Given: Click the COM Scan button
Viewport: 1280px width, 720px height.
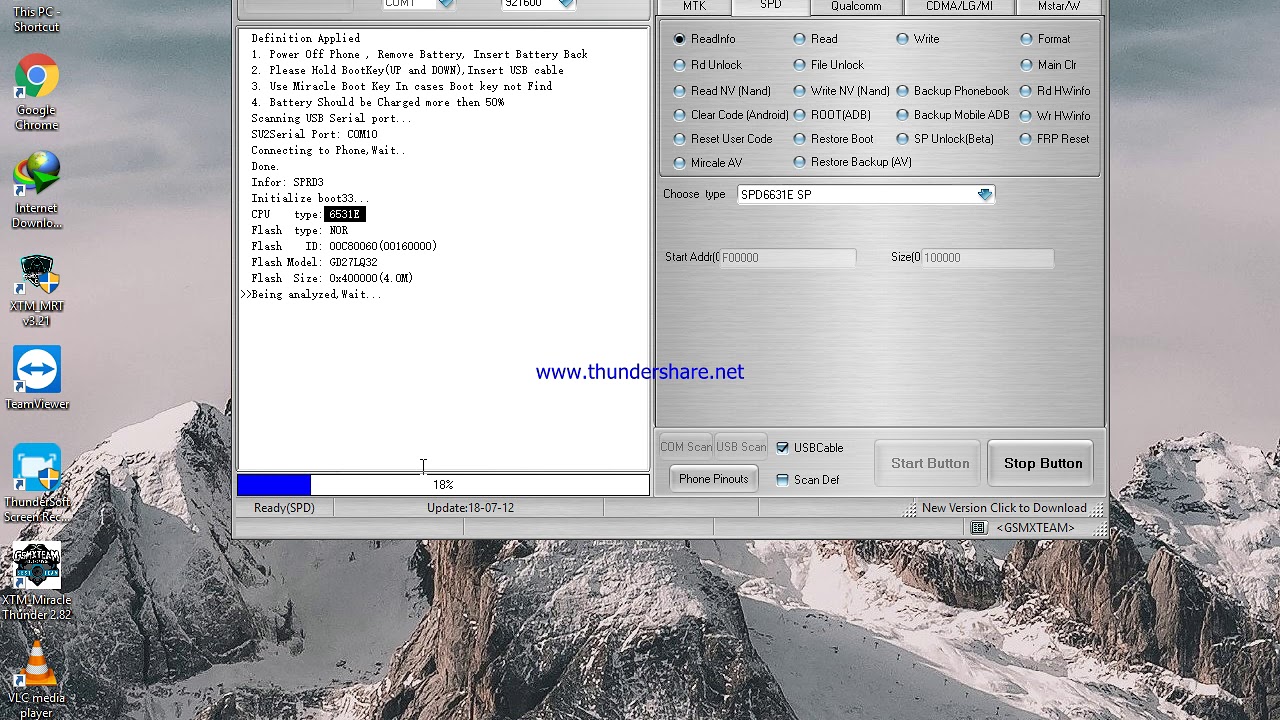Looking at the screenshot, I should pos(686,447).
